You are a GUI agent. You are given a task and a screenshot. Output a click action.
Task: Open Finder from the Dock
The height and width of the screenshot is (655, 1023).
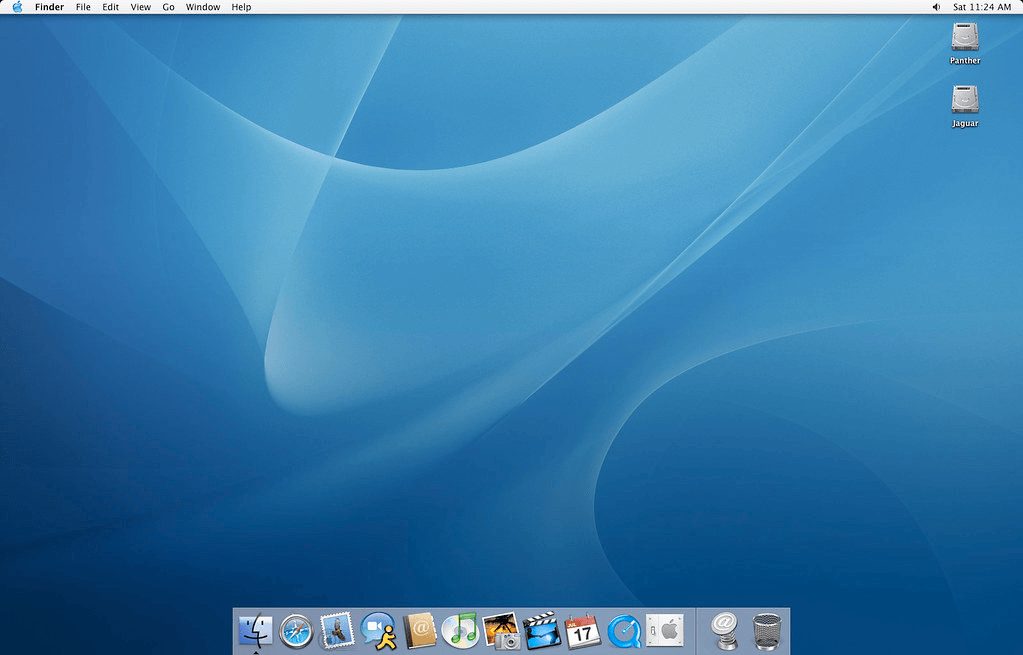coord(256,631)
